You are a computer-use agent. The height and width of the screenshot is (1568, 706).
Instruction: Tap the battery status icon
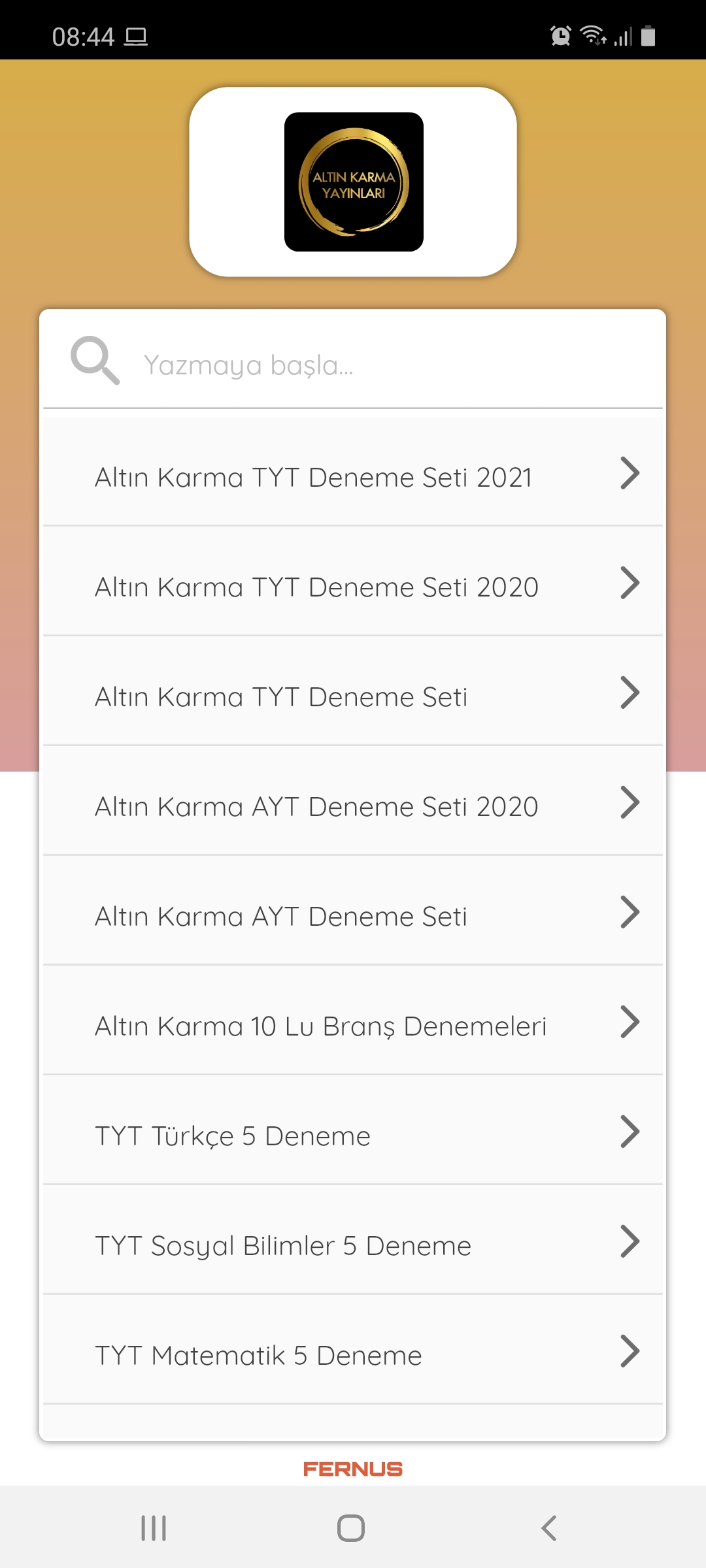tap(648, 35)
